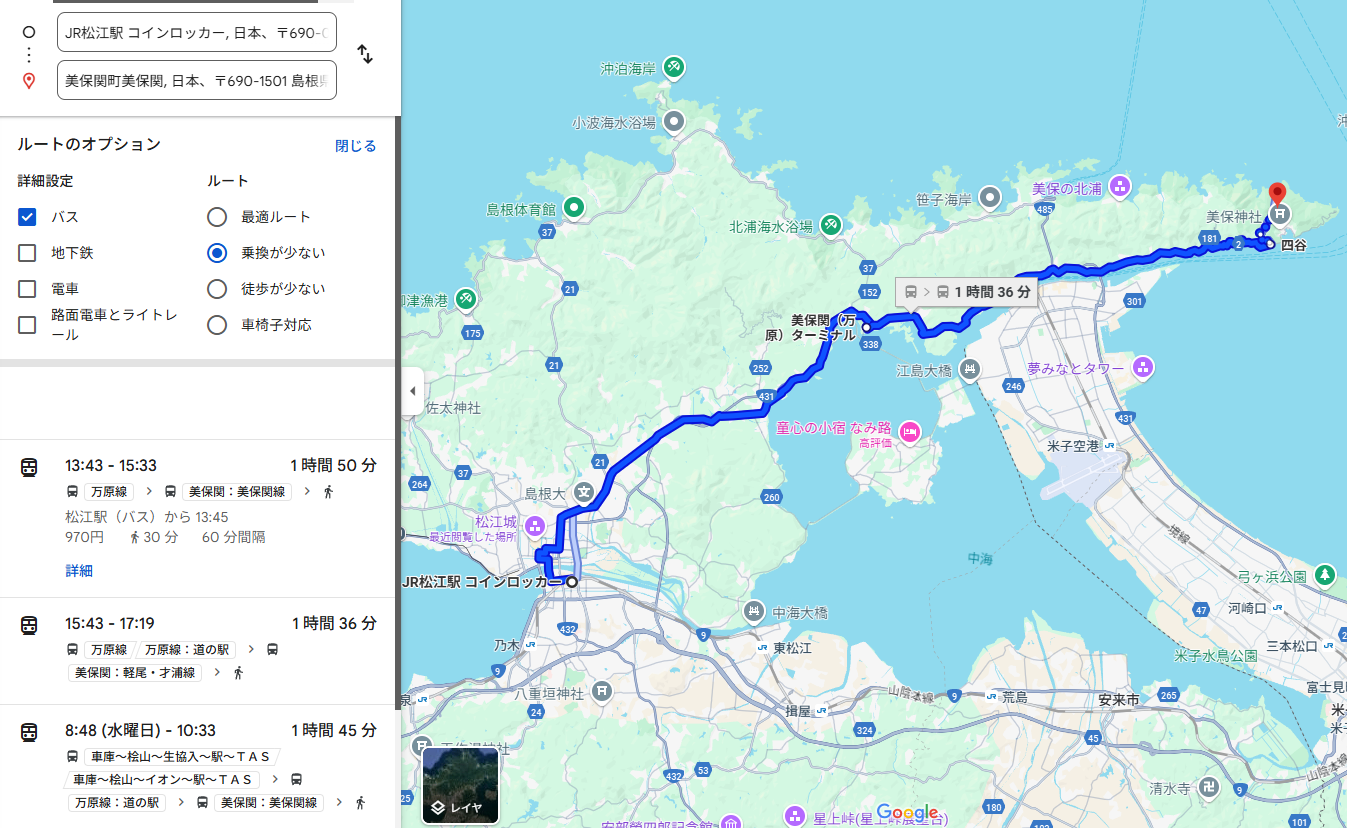The image size is (1347, 828).
Task: Click the 中海大橋 bridge marker
Action: (755, 610)
